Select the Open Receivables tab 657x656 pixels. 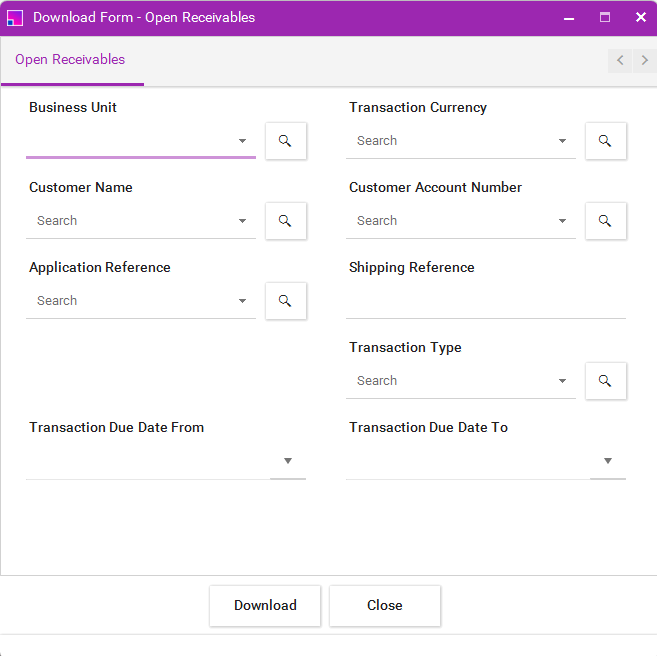pyautogui.click(x=70, y=60)
